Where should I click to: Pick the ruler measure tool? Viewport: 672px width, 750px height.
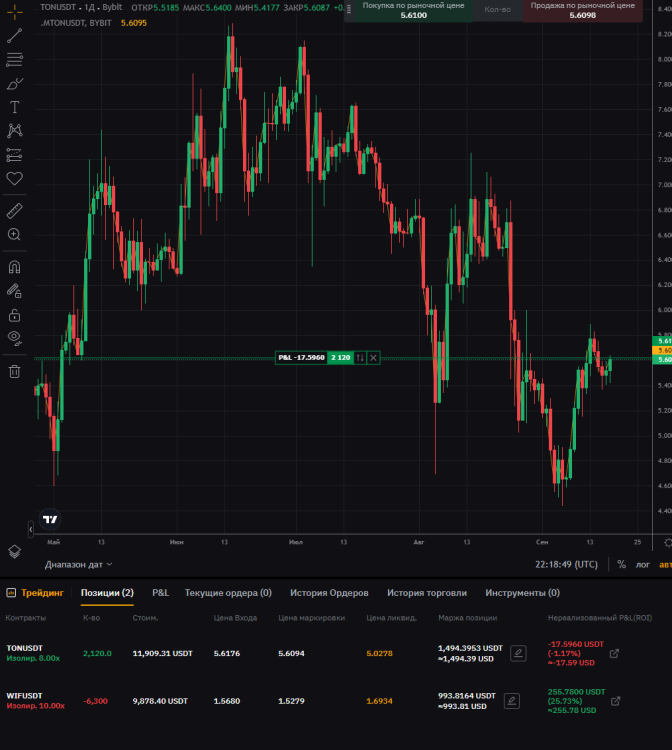point(14,211)
